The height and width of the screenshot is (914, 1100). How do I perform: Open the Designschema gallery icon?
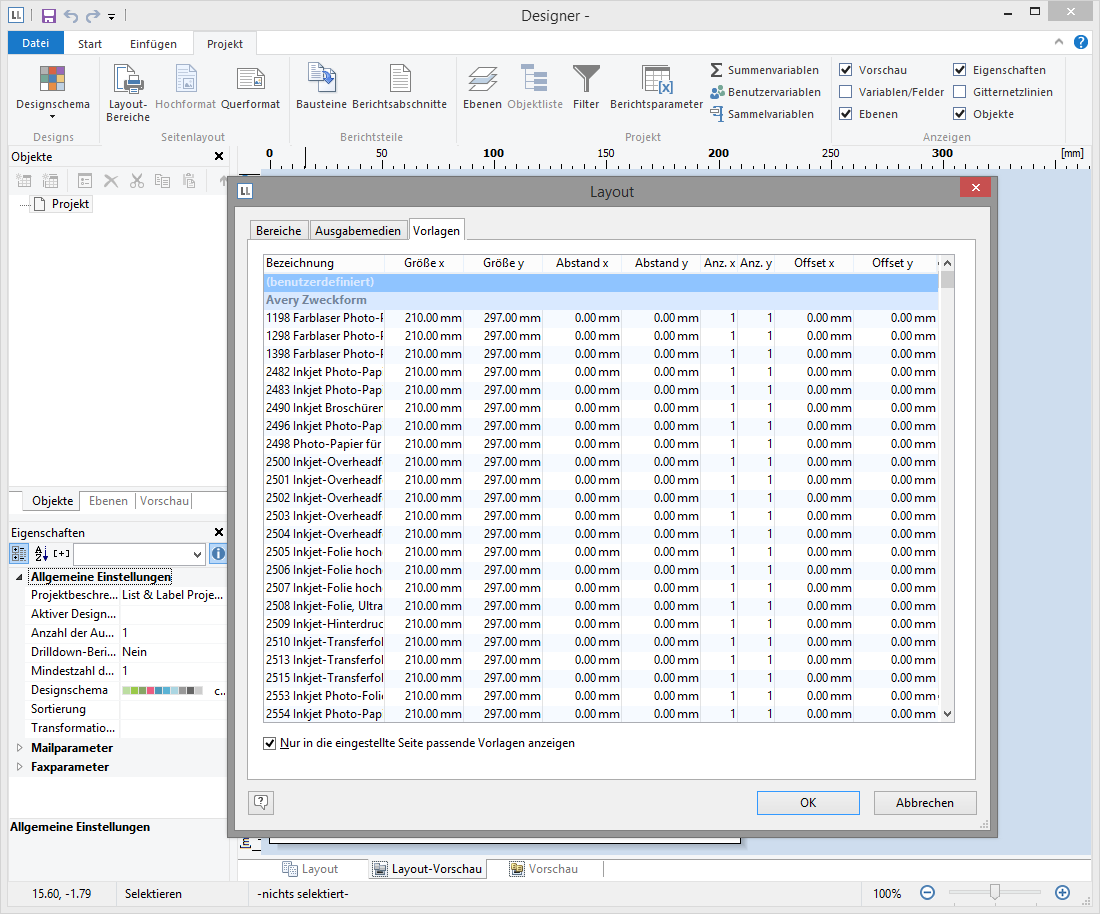click(x=53, y=80)
